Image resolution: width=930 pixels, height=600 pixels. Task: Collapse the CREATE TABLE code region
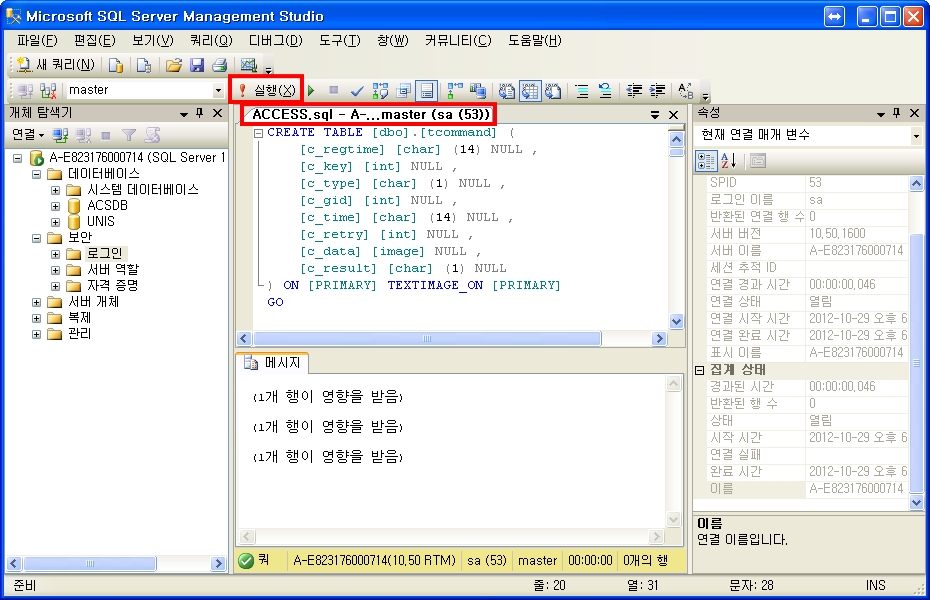(x=258, y=133)
